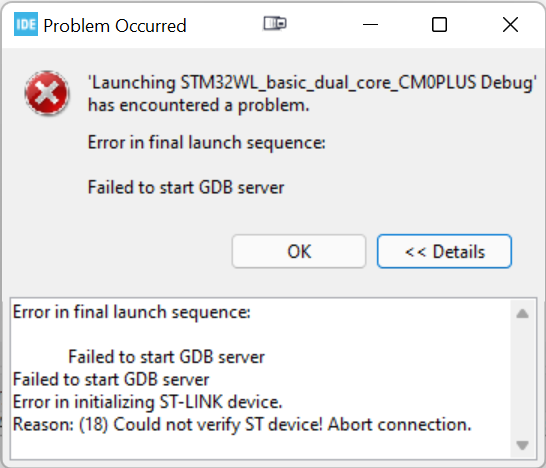The image size is (546, 468).
Task: Click 'Failed to start GDB server' in upper message
Action: (x=186, y=187)
